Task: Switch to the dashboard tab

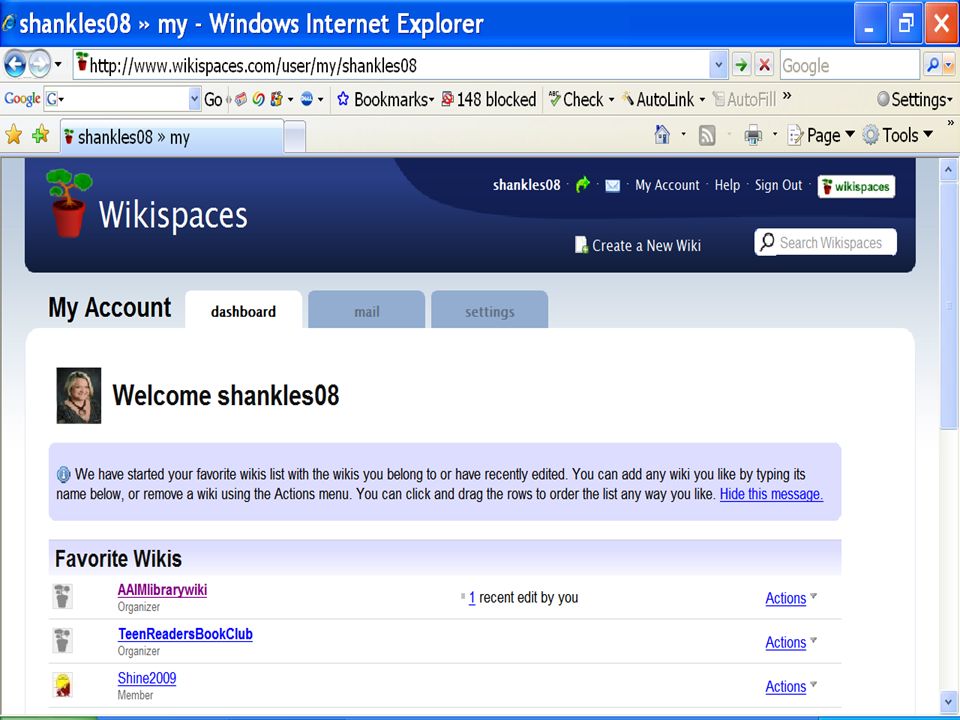Action: coord(243,310)
